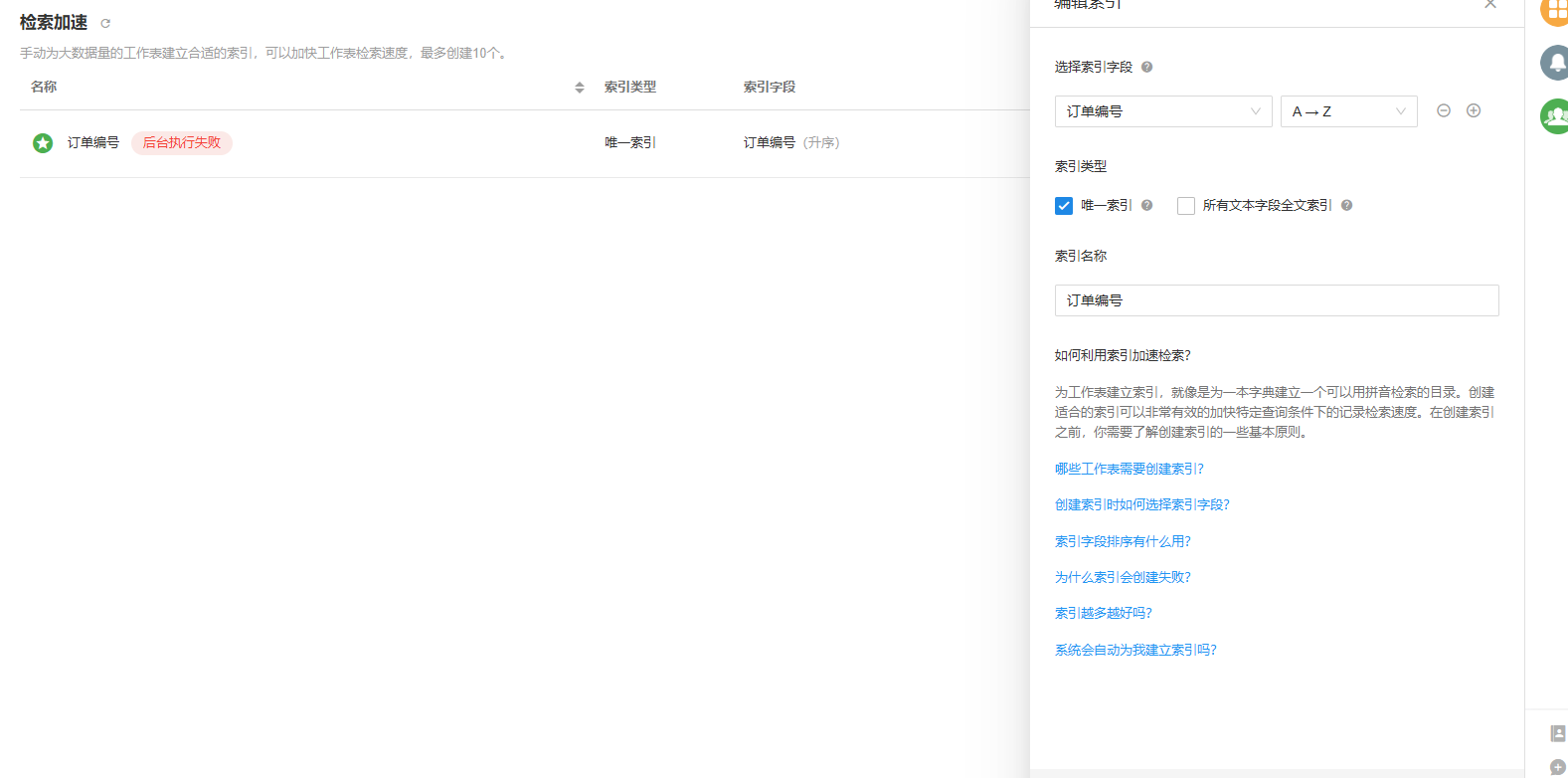Uncheck the 唯一索引 checkbox
The height and width of the screenshot is (778, 1568).
pos(1064,206)
